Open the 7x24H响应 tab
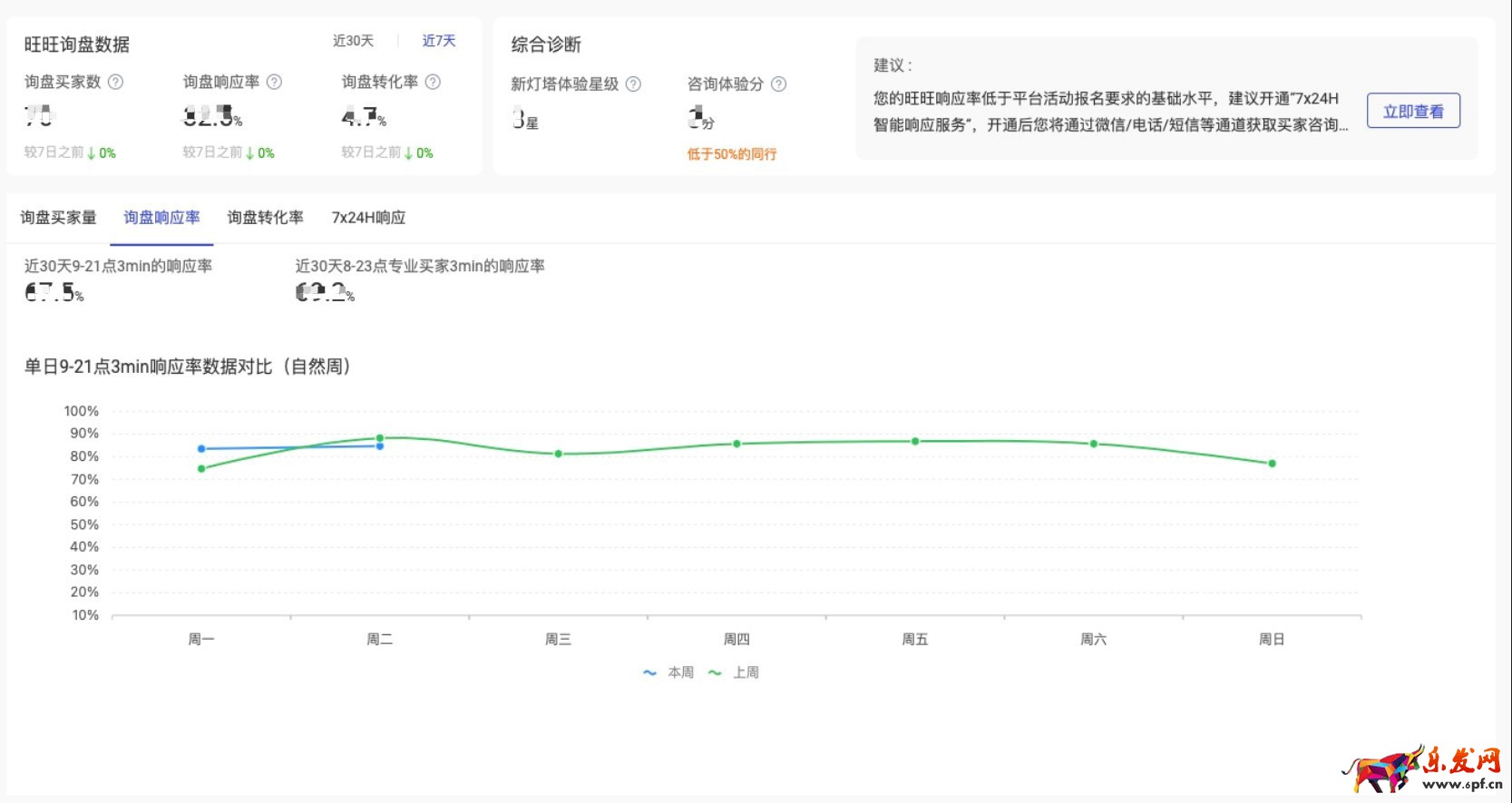 [368, 218]
